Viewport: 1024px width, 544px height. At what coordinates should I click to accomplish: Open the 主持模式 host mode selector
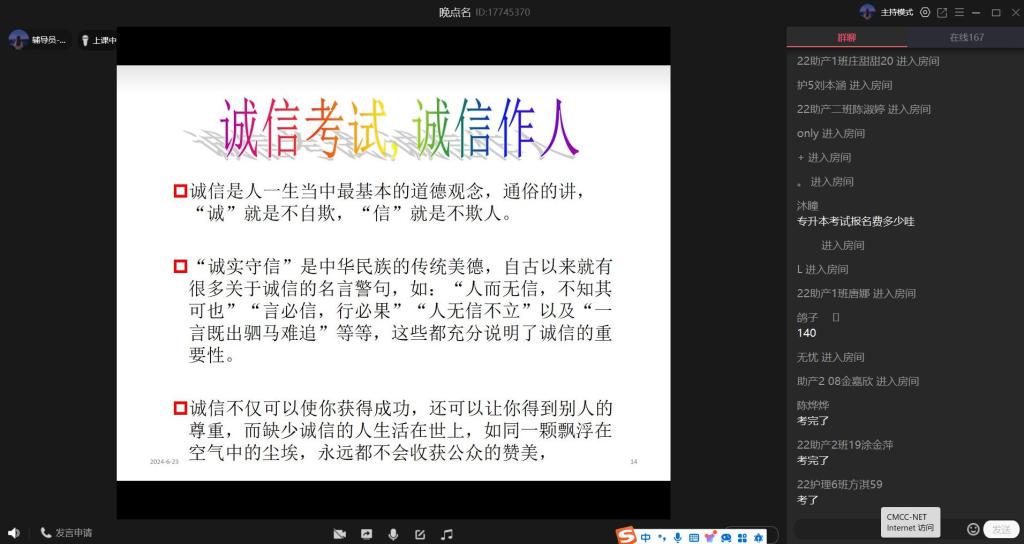tap(887, 12)
